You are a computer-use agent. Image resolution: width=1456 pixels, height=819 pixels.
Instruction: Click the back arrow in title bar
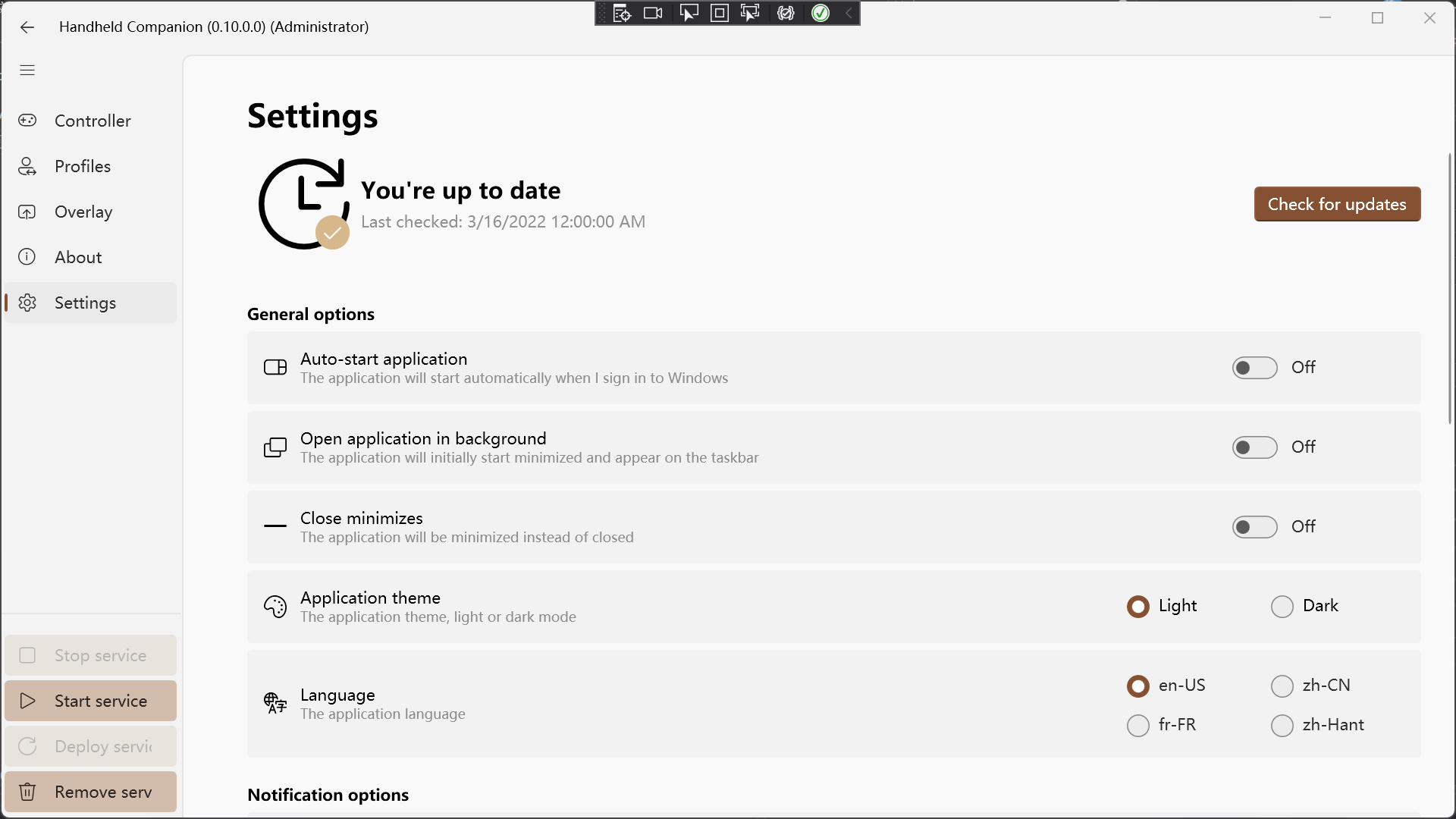click(x=27, y=27)
